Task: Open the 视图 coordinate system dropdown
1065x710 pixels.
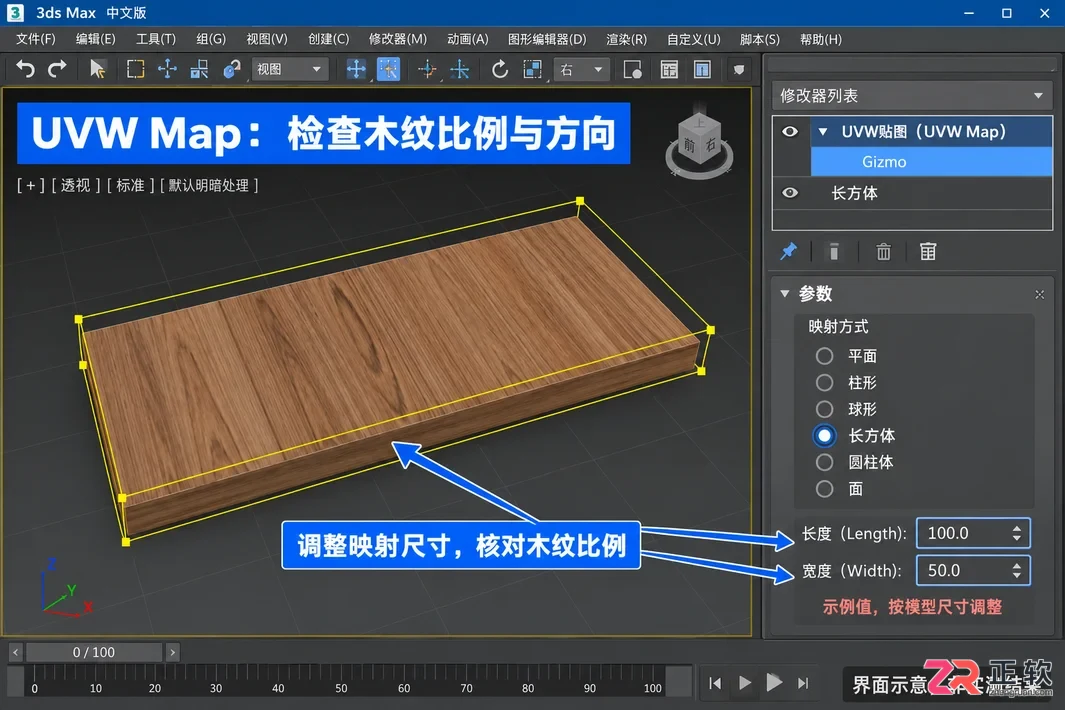Action: pyautogui.click(x=290, y=69)
